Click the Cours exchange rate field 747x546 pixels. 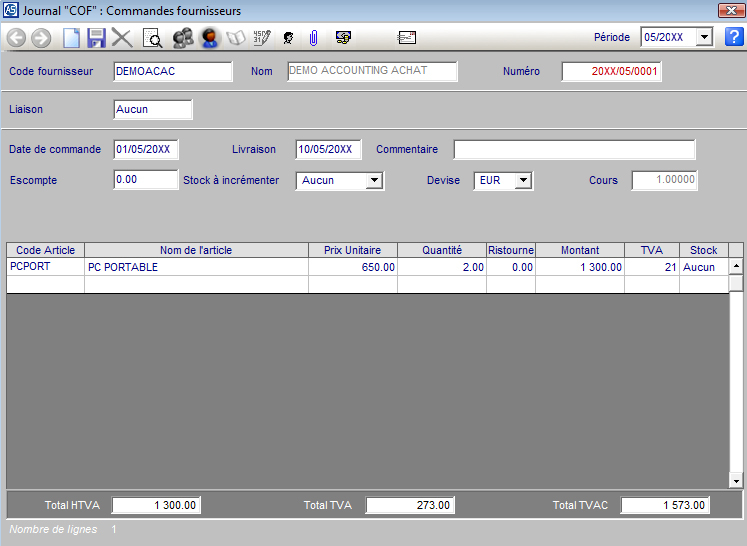click(x=665, y=180)
